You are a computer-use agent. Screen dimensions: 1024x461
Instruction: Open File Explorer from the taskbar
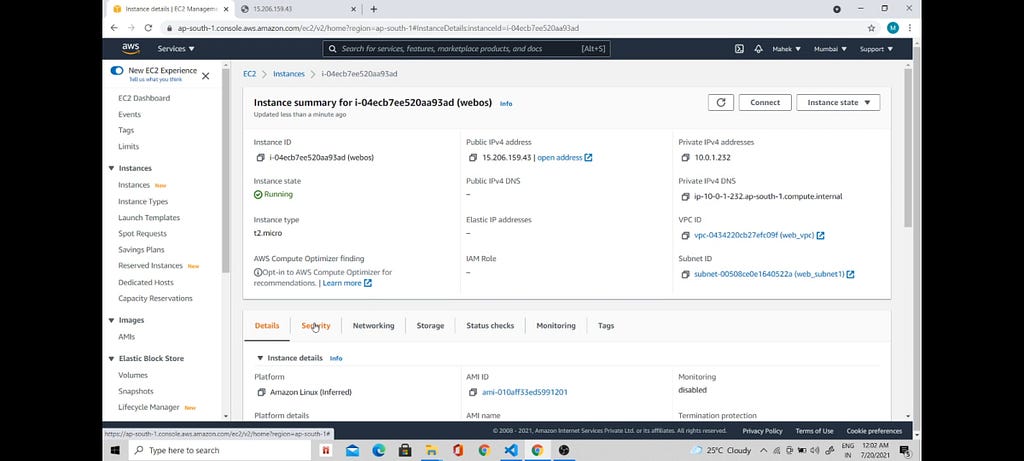pyautogui.click(x=431, y=451)
